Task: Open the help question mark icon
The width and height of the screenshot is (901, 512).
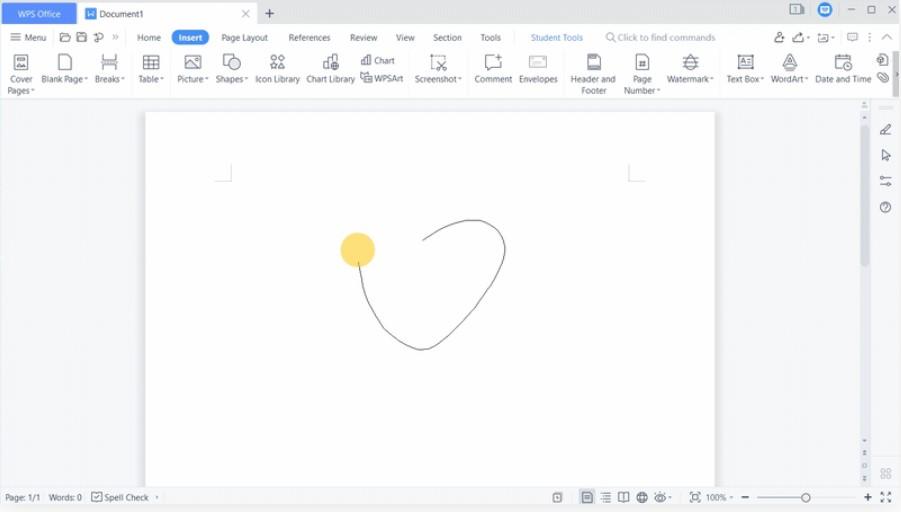Action: (885, 207)
